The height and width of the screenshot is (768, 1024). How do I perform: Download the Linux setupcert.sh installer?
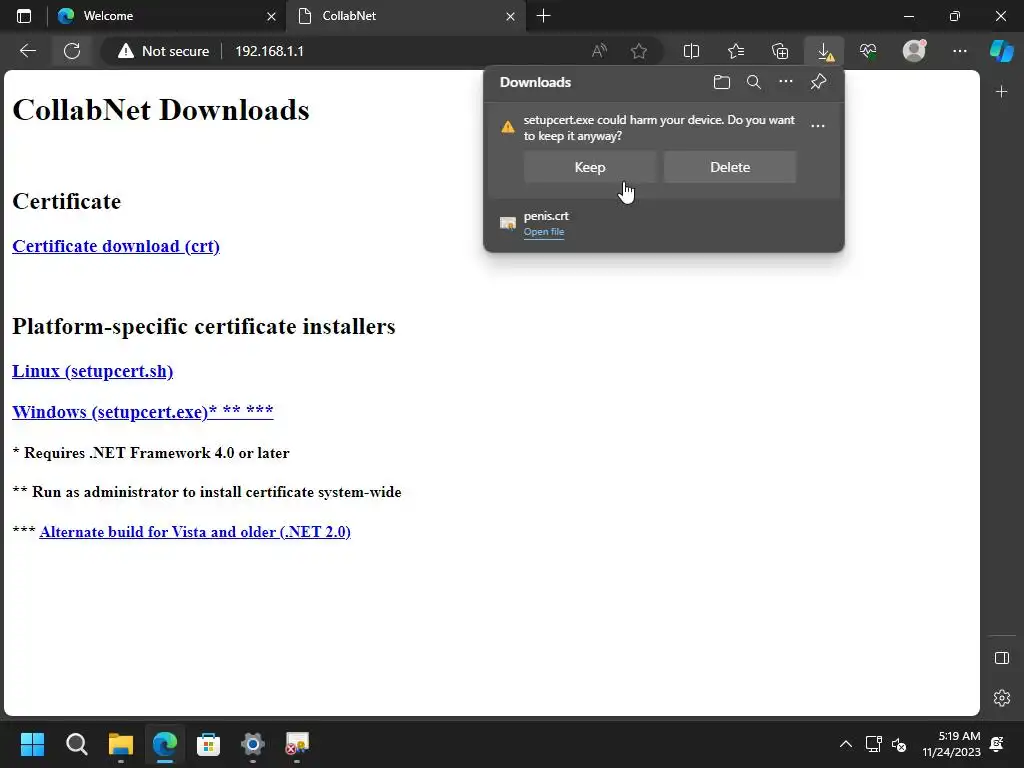92,371
